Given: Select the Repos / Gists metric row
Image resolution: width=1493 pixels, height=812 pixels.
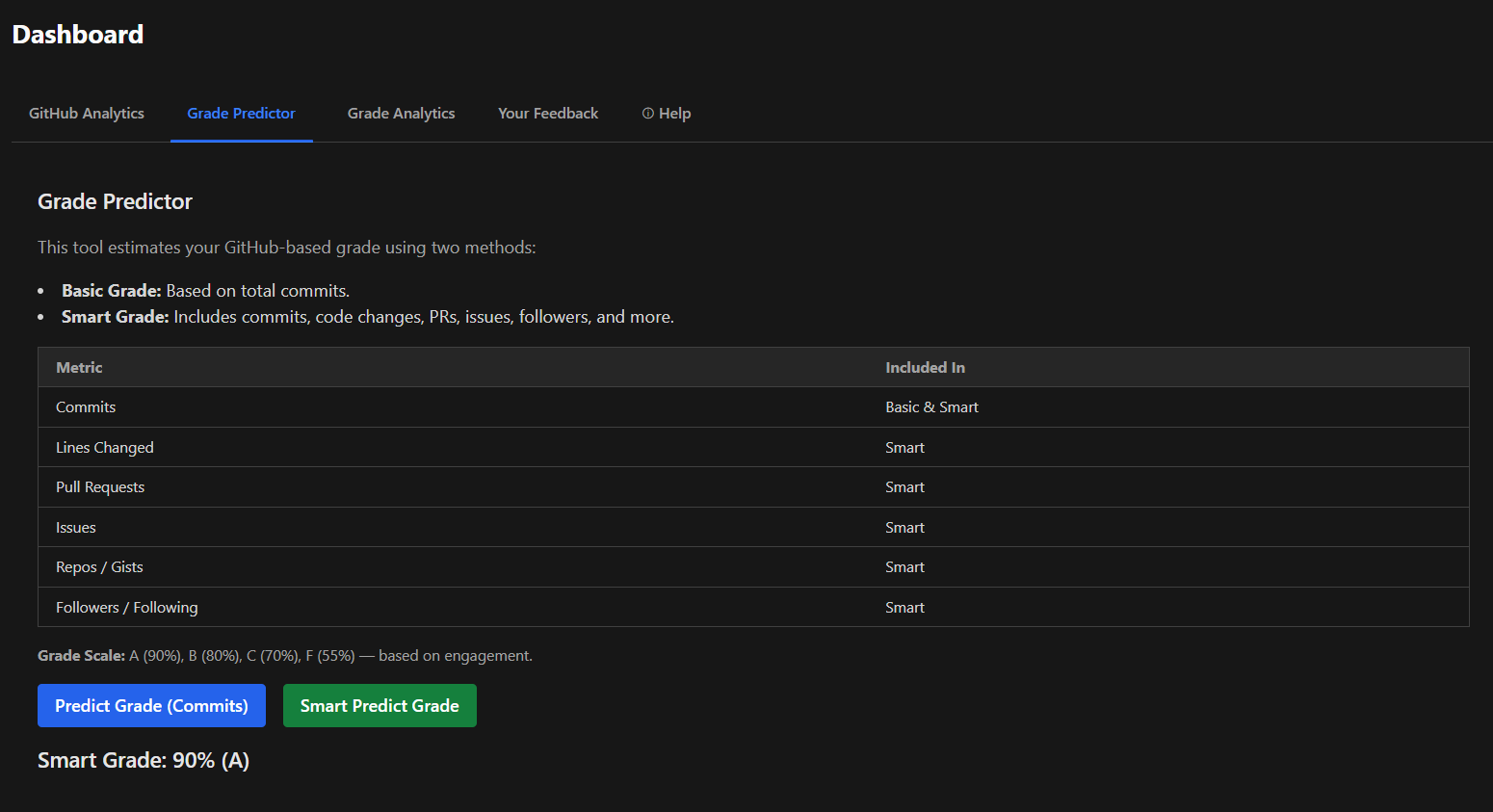Looking at the screenshot, I should click(x=99, y=567).
